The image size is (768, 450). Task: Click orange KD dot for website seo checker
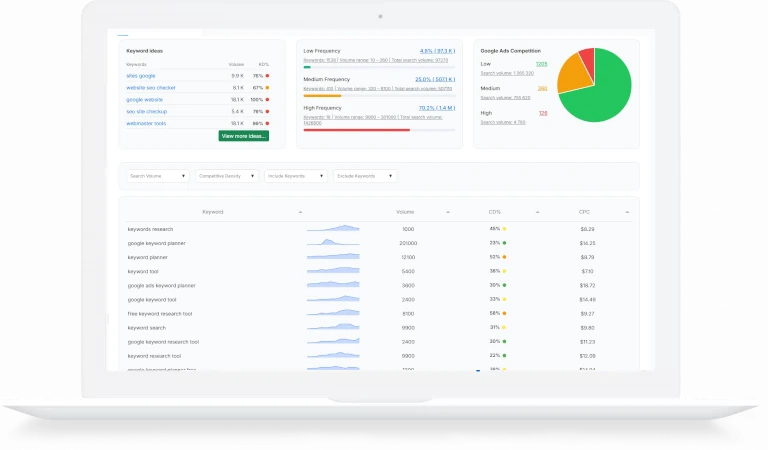point(267,88)
